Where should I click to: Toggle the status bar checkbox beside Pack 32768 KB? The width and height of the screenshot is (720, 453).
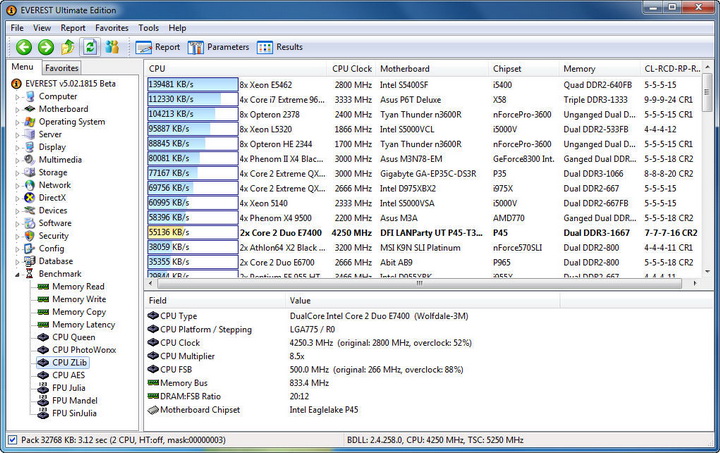(x=13, y=440)
